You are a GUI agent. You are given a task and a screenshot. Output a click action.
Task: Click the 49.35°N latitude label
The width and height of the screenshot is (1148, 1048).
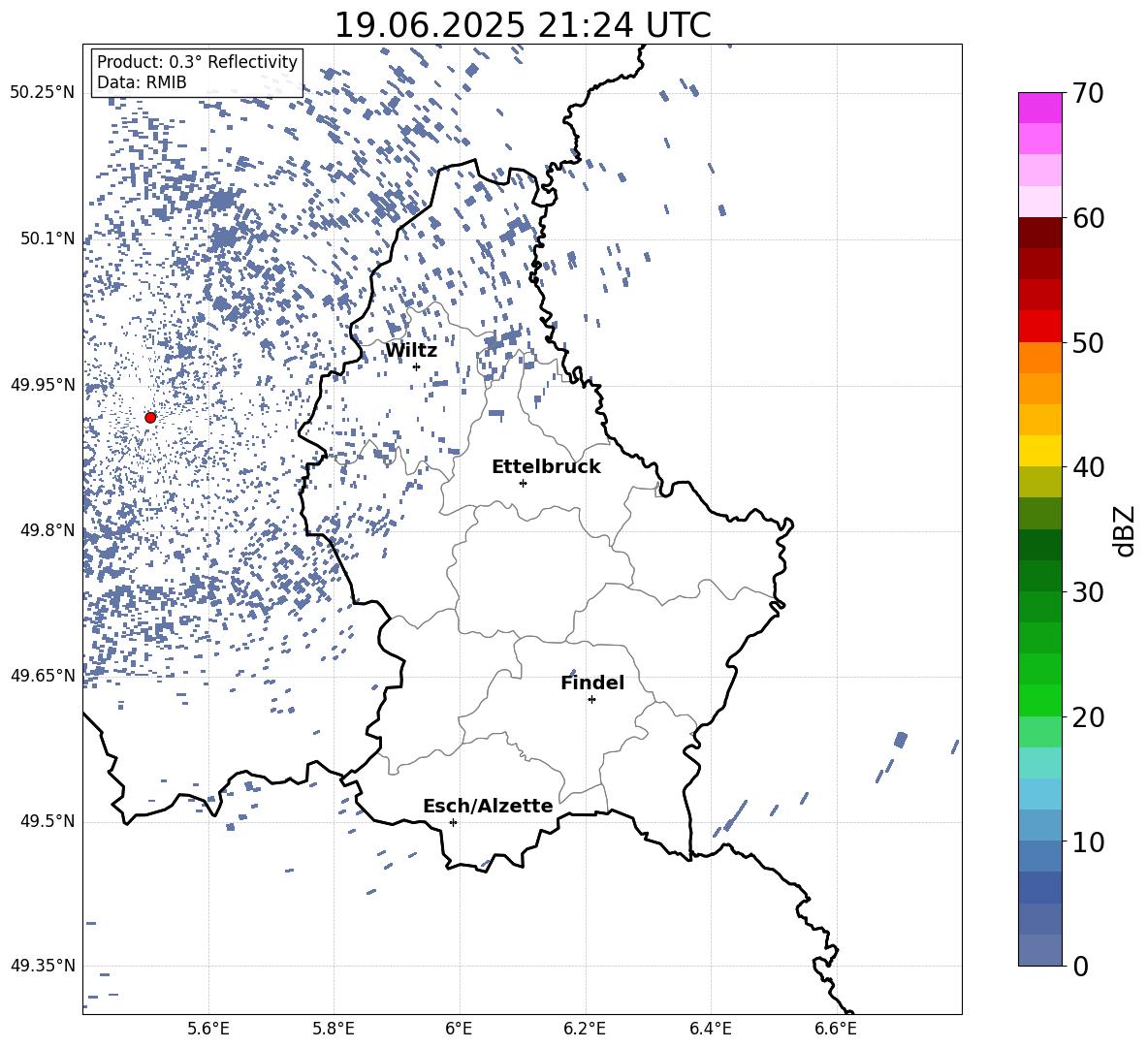[43, 966]
